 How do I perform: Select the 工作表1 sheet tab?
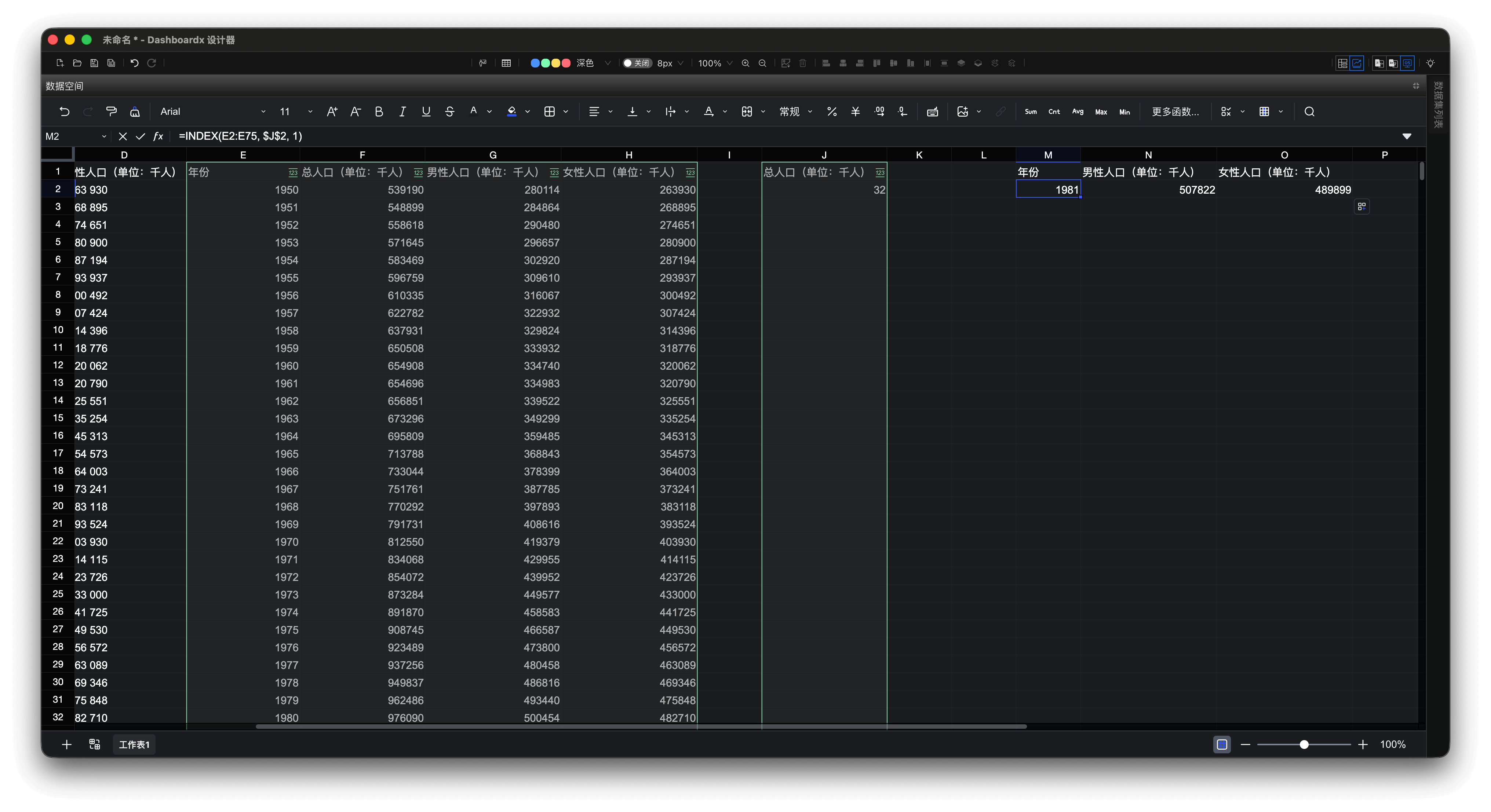[134, 744]
